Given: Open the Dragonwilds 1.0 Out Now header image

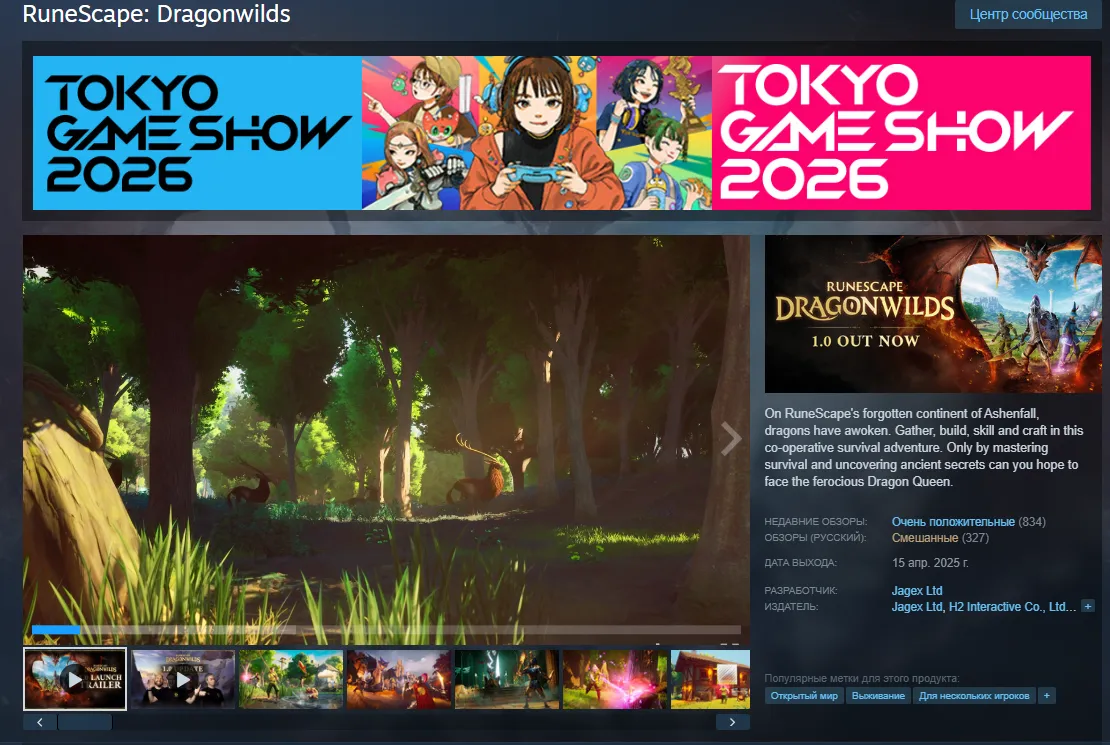Looking at the screenshot, I should pos(933,314).
